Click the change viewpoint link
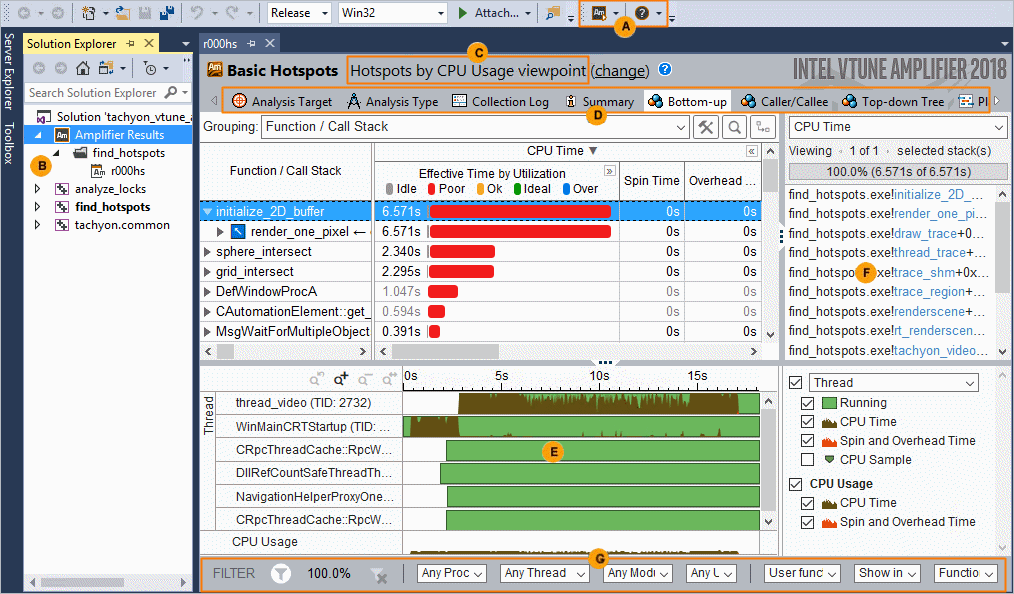Image resolution: width=1014 pixels, height=594 pixels. click(620, 71)
